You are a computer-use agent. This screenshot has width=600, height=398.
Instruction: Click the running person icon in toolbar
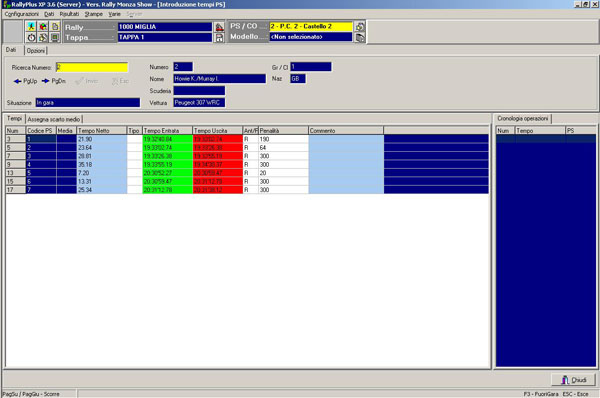pyautogui.click(x=31, y=26)
